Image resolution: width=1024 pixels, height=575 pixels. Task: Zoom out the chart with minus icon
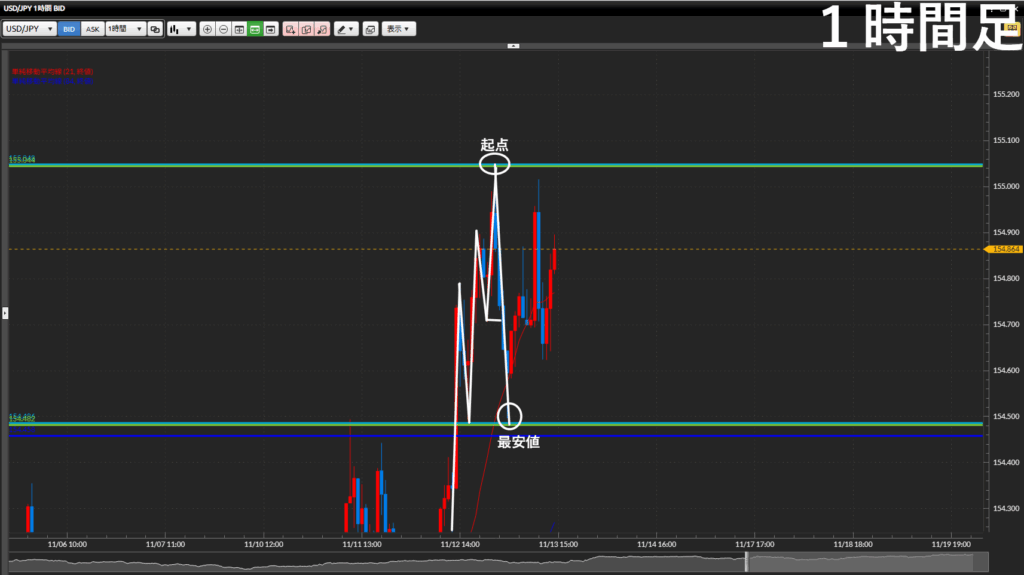click(x=223, y=29)
